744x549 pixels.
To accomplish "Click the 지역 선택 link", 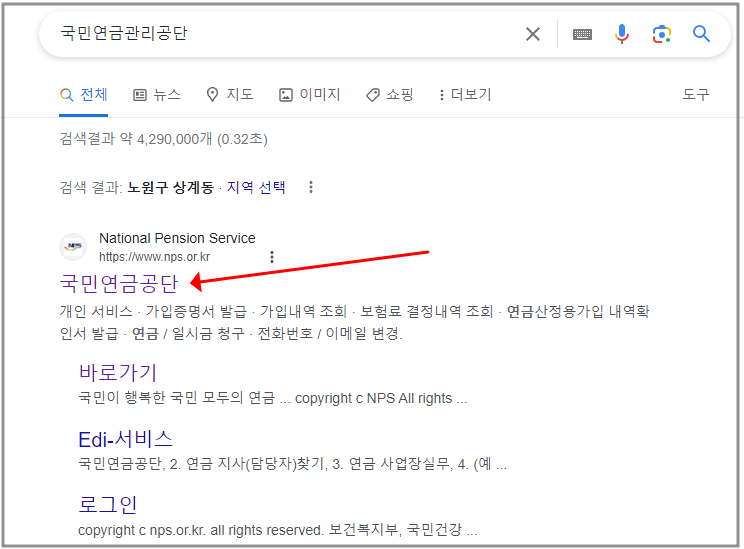I will click(x=256, y=187).
